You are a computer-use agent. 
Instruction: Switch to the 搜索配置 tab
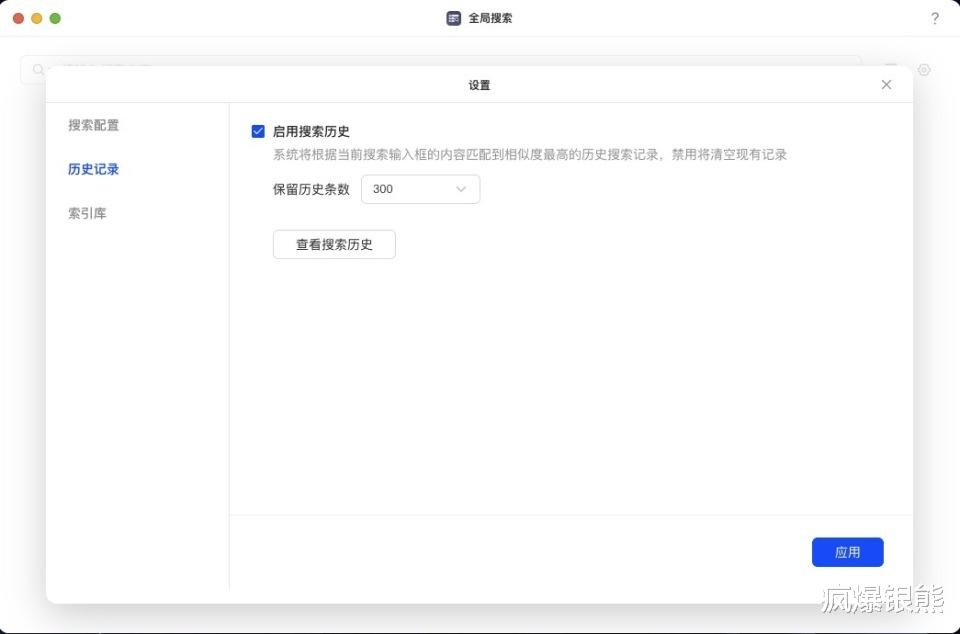[x=94, y=125]
